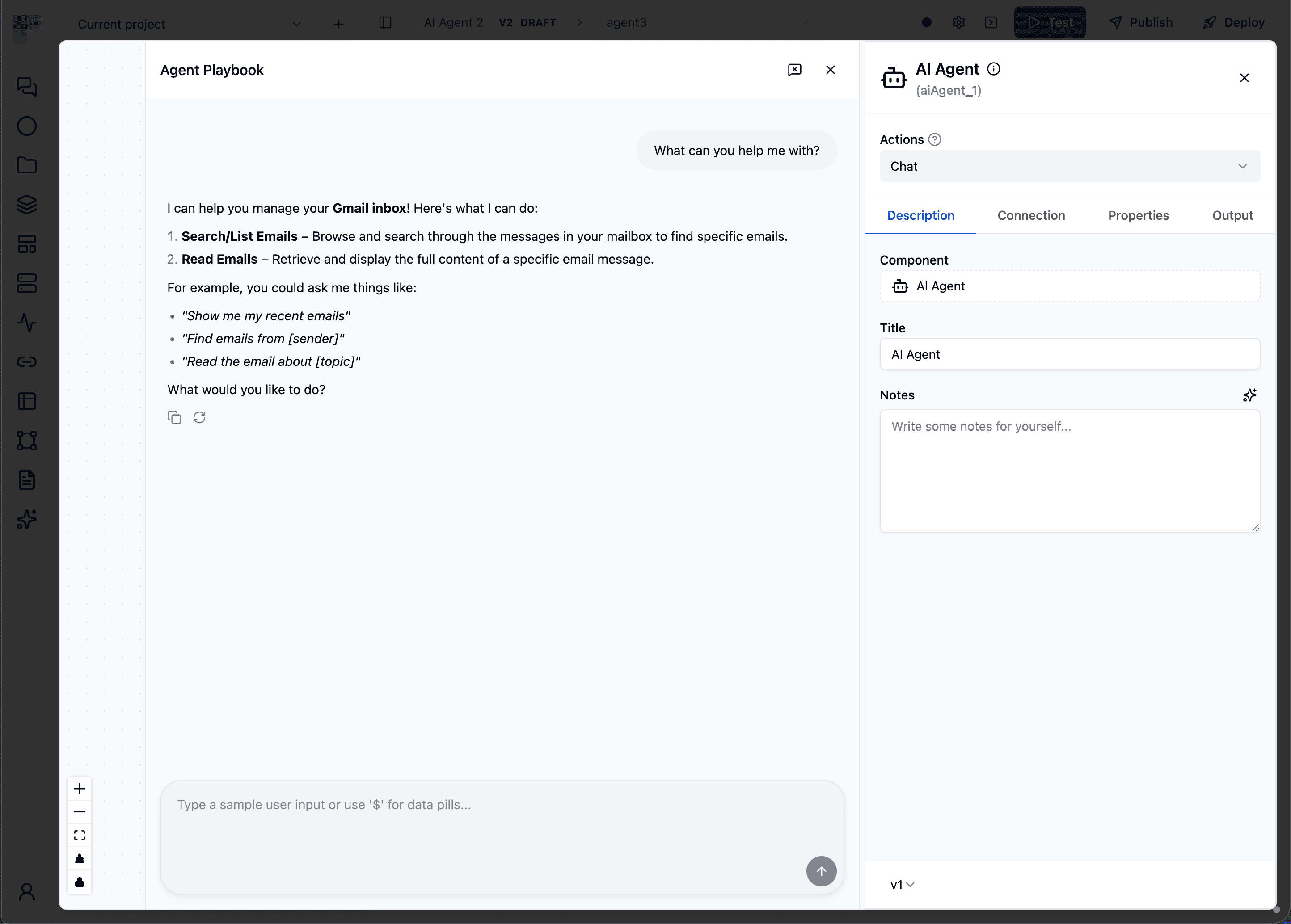The image size is (1291, 924).
Task: Expand the v1 version dropdown
Action: click(x=902, y=885)
